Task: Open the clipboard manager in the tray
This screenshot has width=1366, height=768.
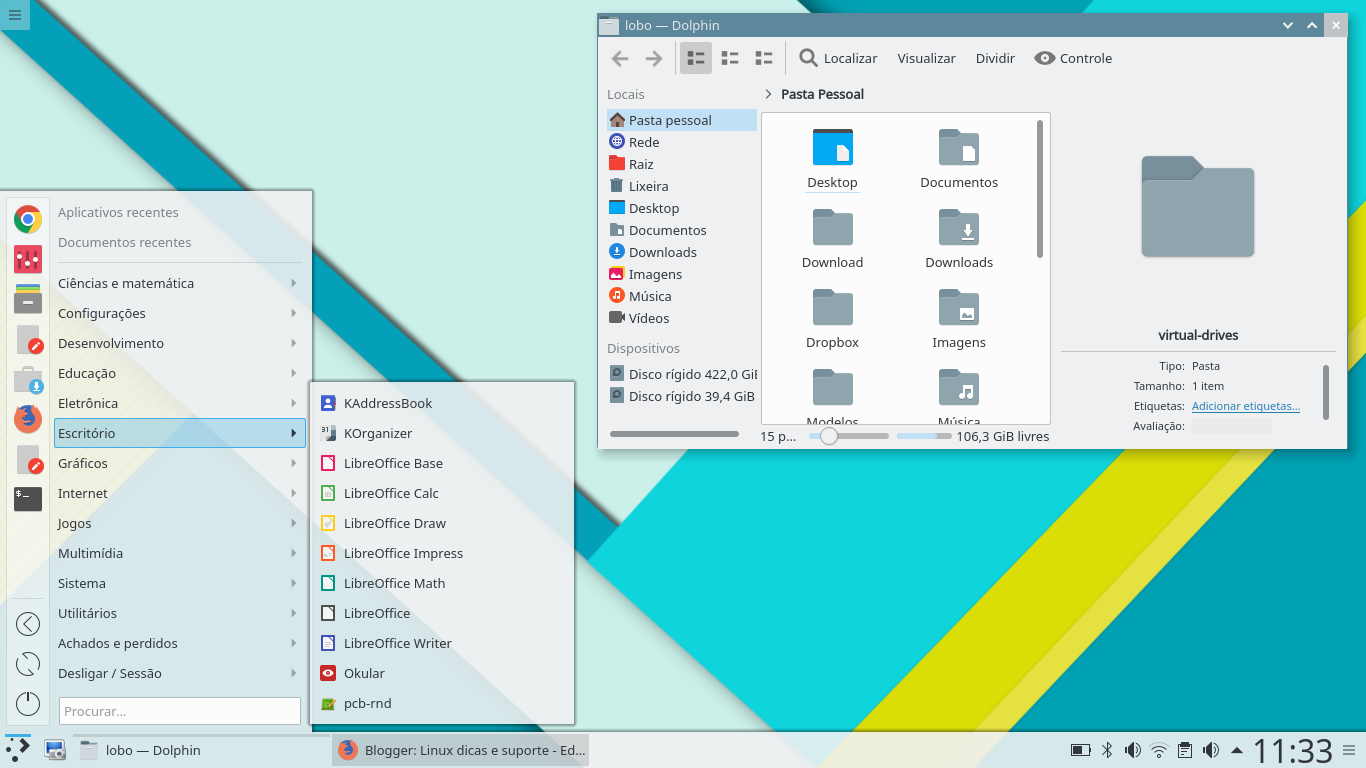Action: pyautogui.click(x=1186, y=749)
